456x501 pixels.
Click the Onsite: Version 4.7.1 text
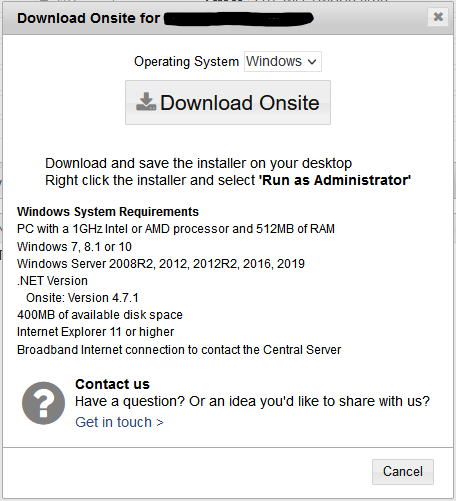point(82,298)
